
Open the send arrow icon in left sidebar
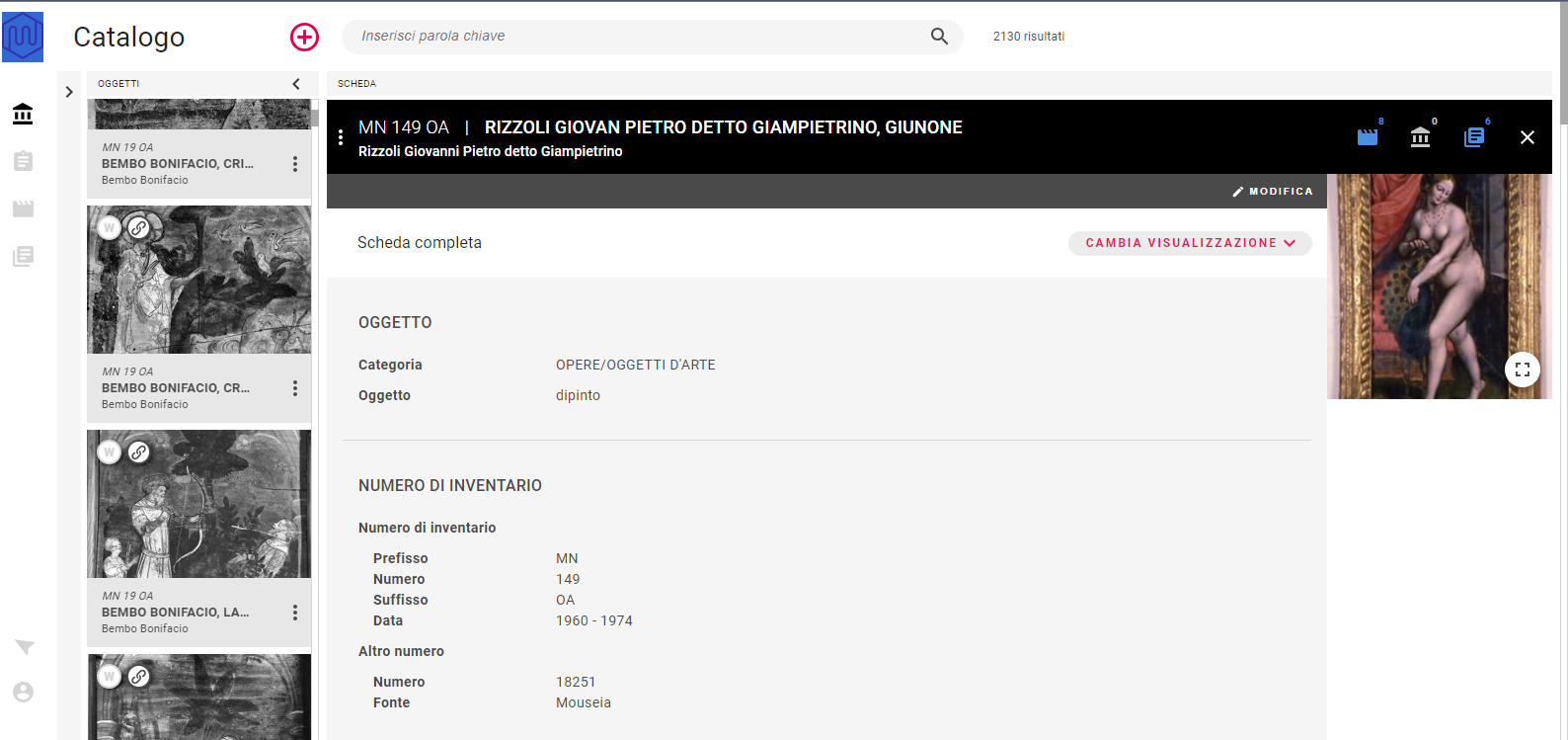(24, 647)
